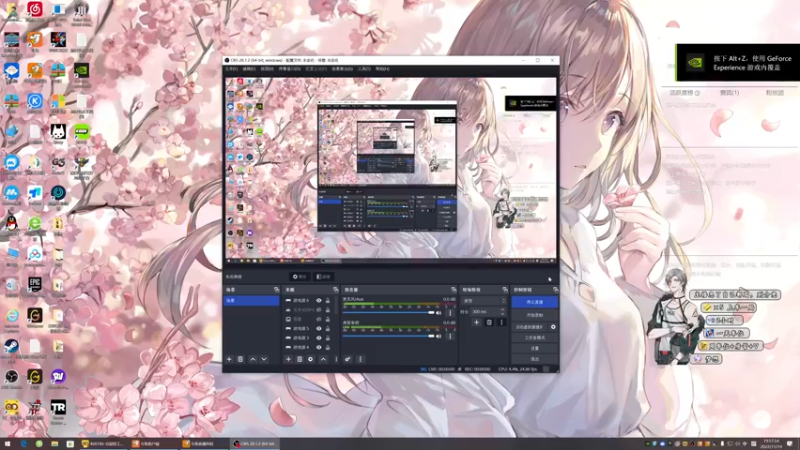This screenshot has width=800, height=450.
Task: Start the virtual camera button
Action: point(530,327)
